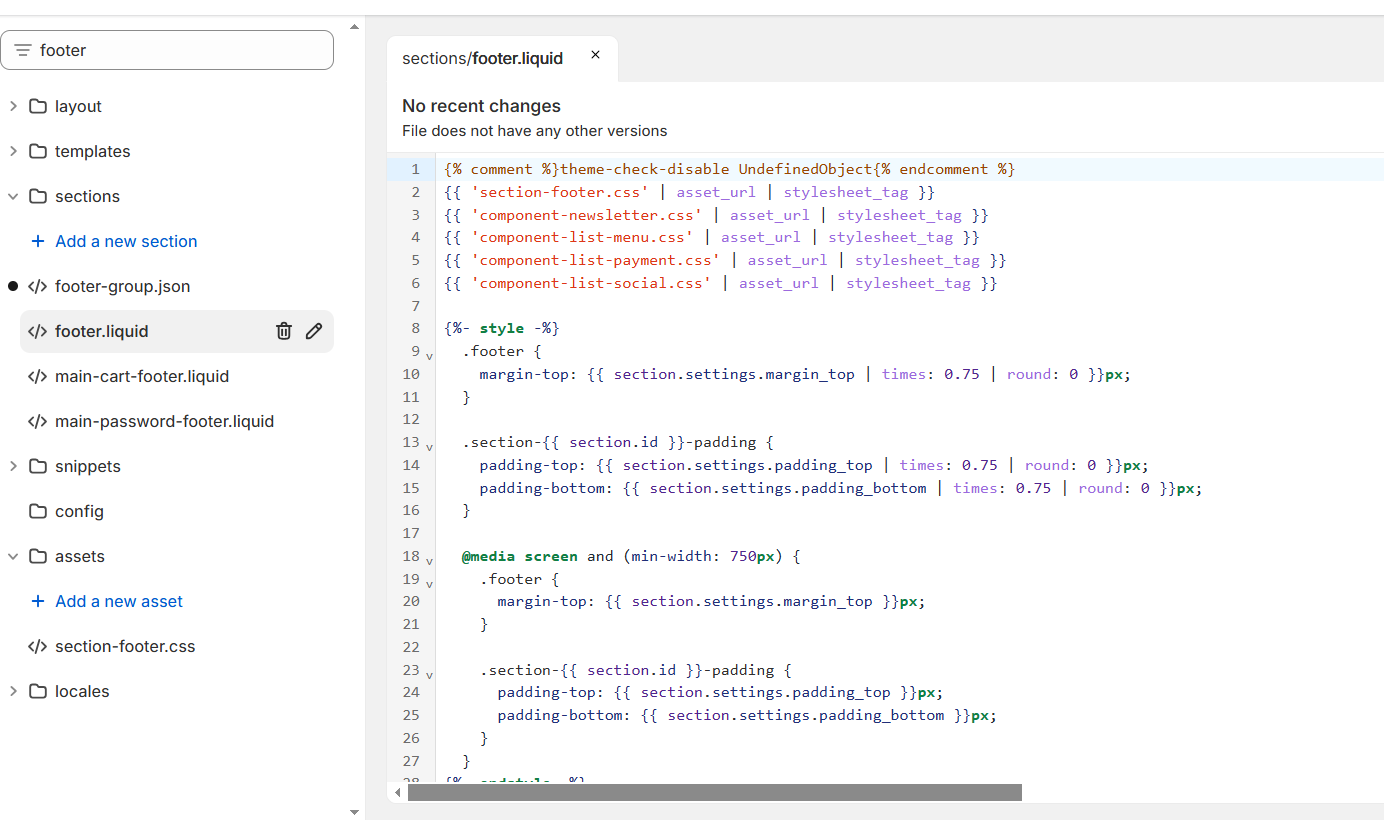Click the filter icon in the search box
Screen dimensions: 1384x820
(23, 50)
